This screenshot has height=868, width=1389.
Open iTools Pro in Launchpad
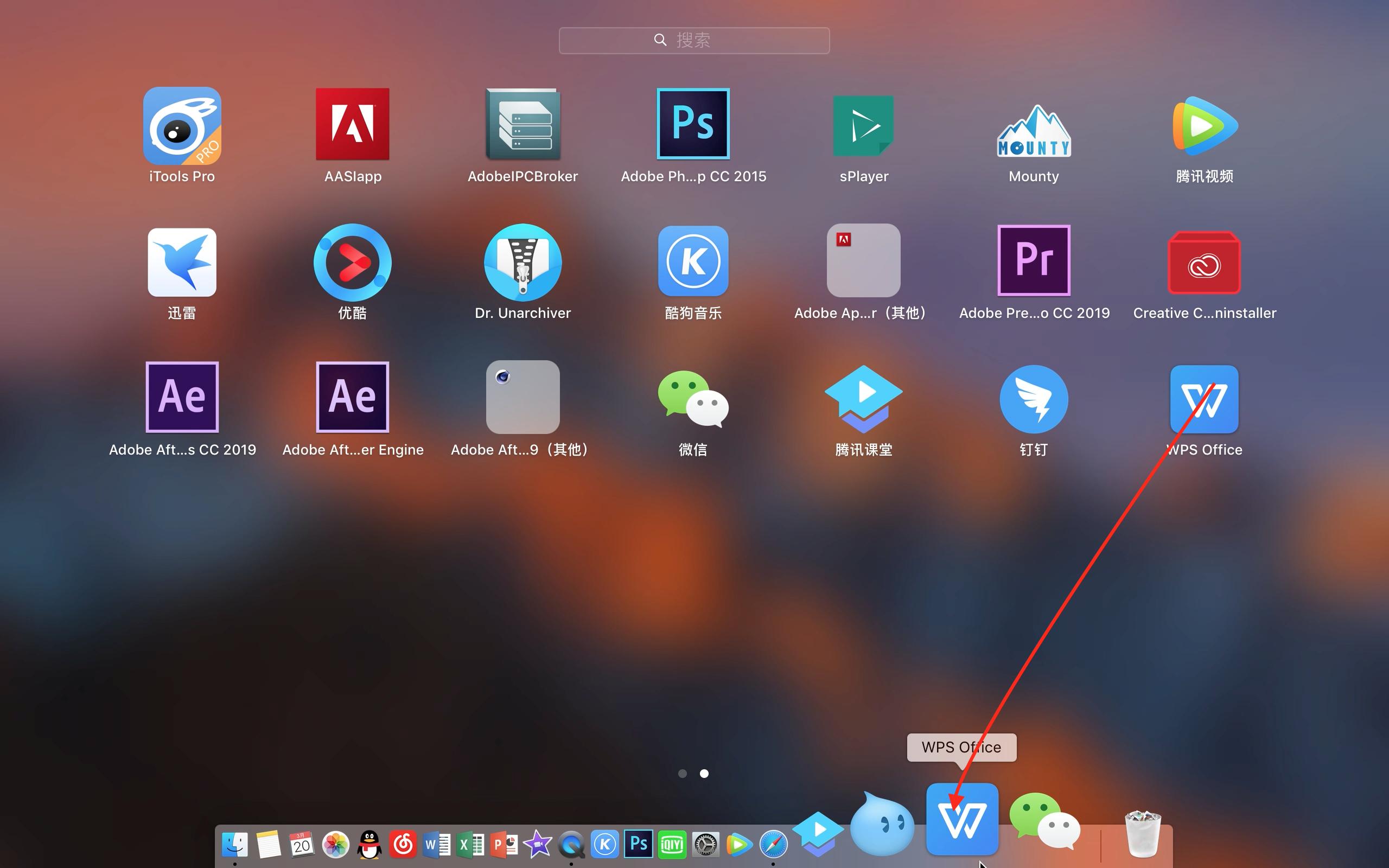tap(181, 125)
